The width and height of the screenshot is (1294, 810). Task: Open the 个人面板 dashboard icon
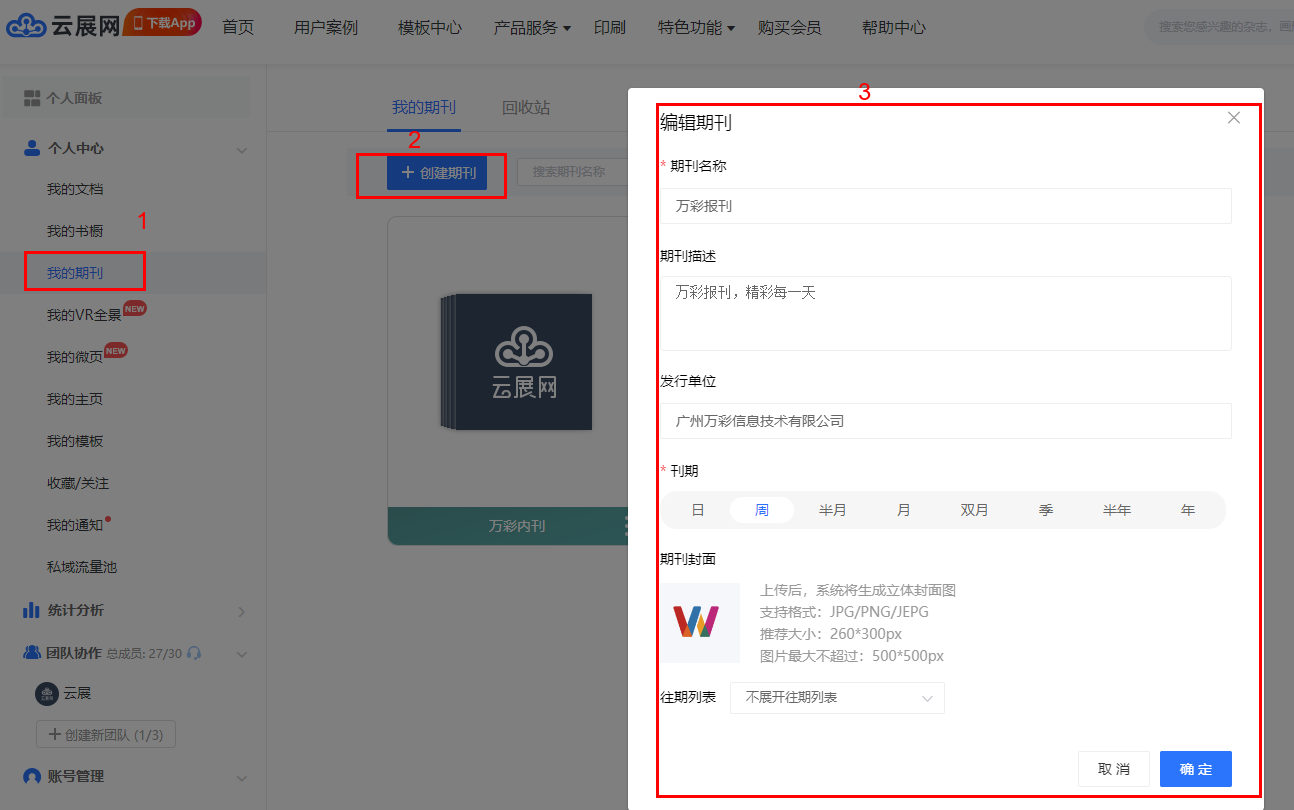32,98
